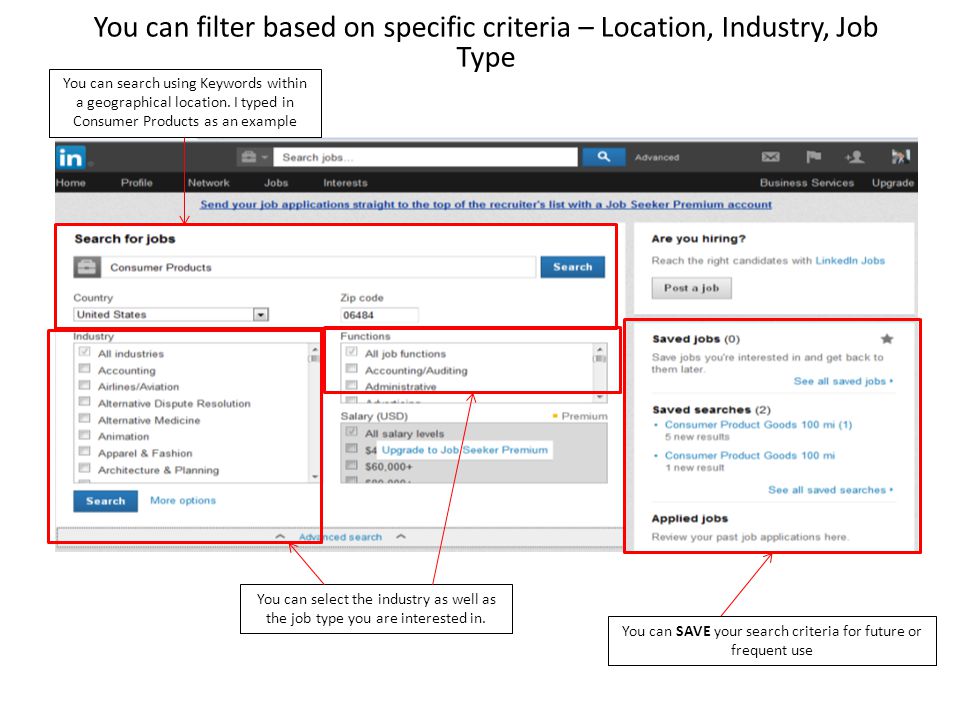Click the star icon next to Saved jobs

(887, 339)
